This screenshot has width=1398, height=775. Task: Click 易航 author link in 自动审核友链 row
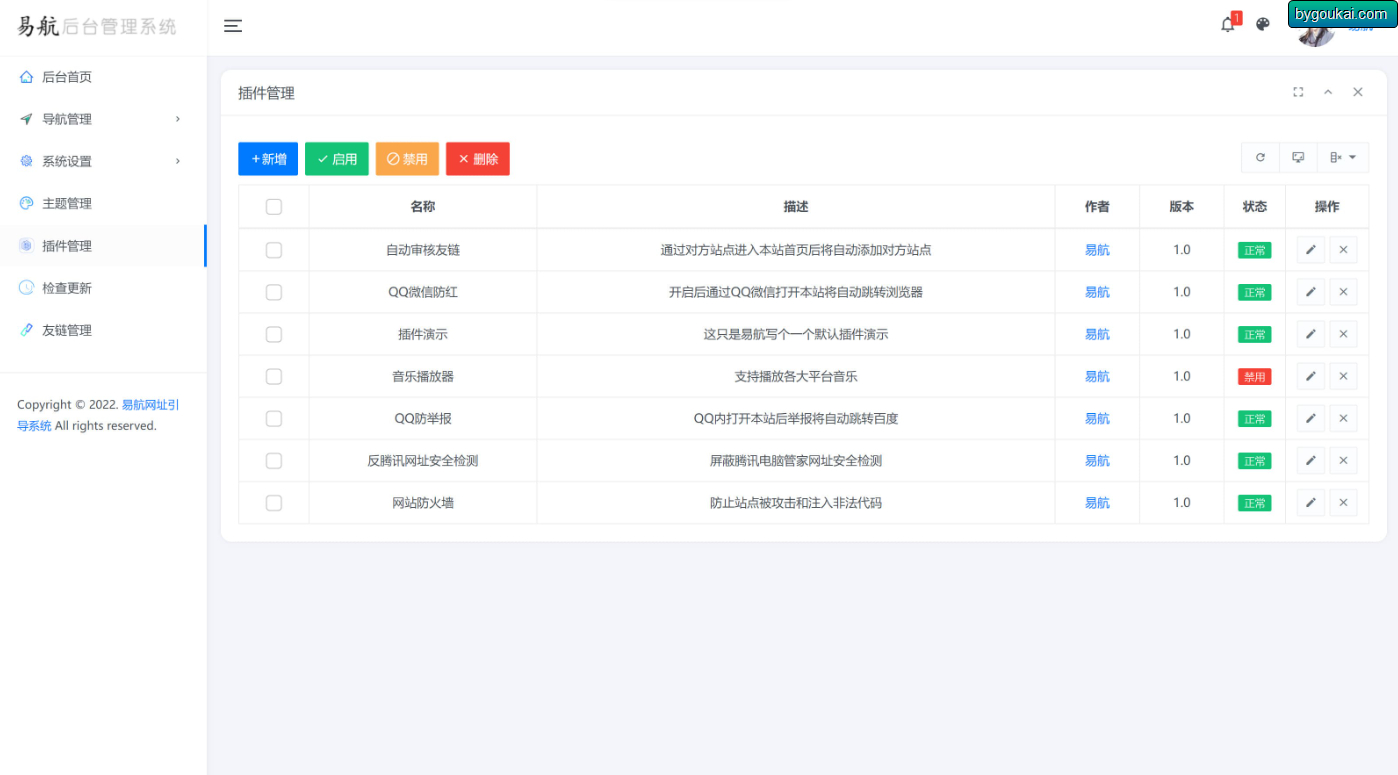(1097, 250)
